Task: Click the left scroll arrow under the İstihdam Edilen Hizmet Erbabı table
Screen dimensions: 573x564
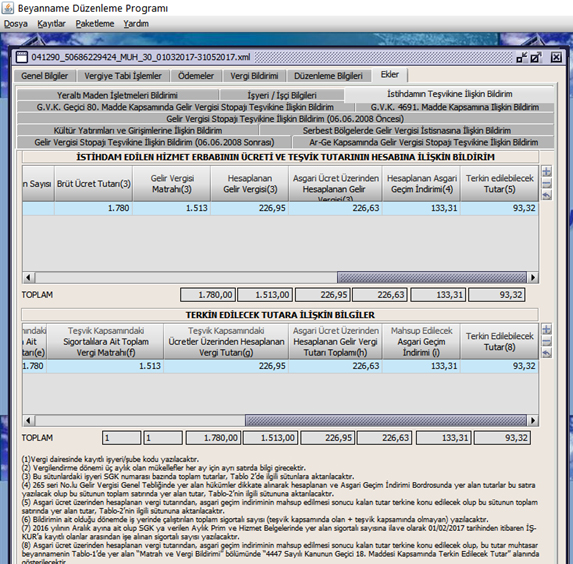Action: pyautogui.click(x=29, y=277)
